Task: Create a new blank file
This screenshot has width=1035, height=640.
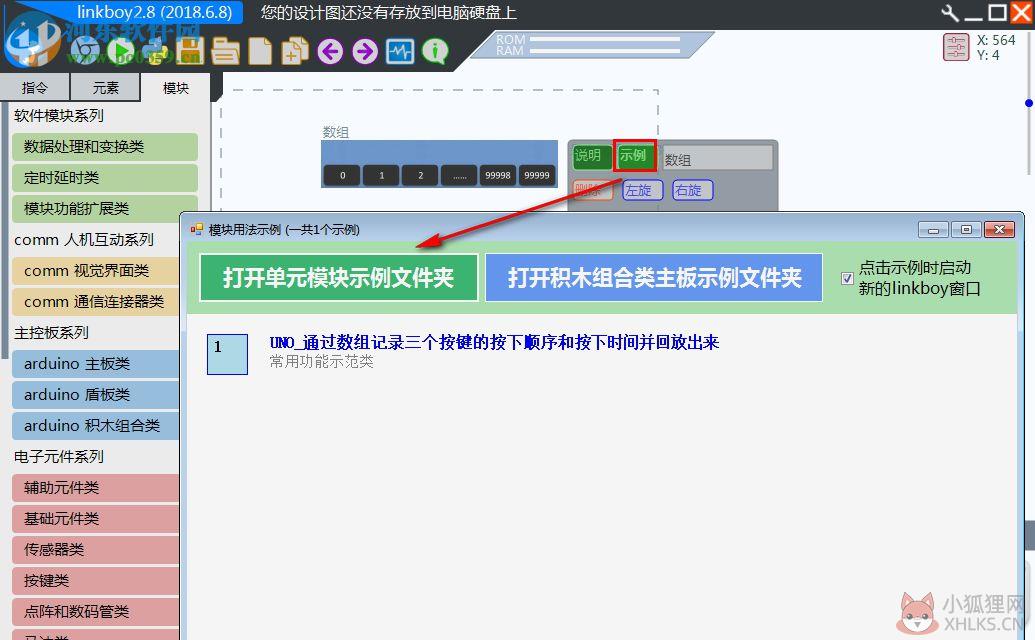Action: 260,51
